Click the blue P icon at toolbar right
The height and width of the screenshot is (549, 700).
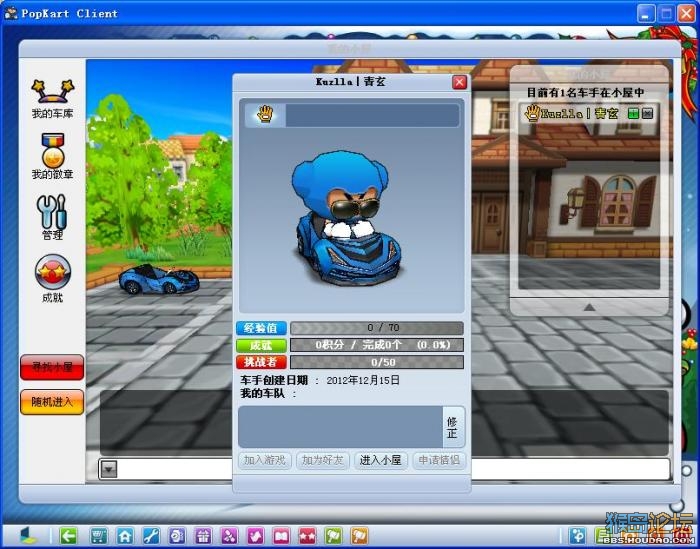click(x=578, y=535)
